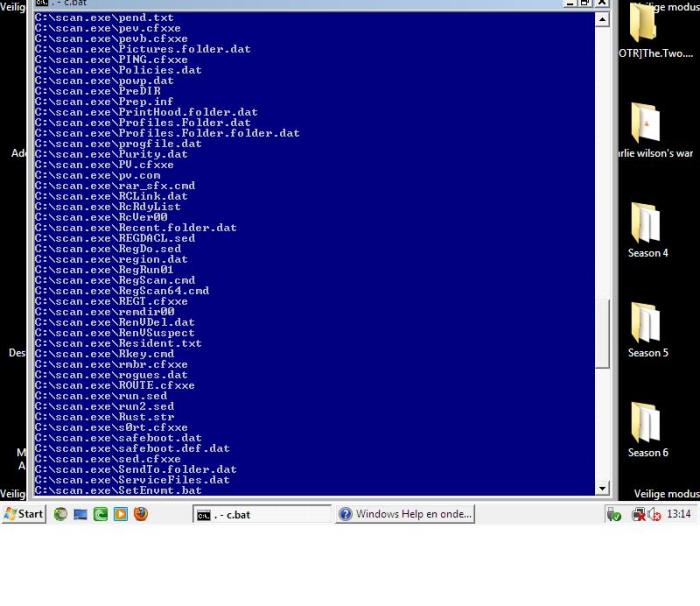Open the console window system menu icon
The height and width of the screenshot is (606, 700).
click(x=41, y=3)
